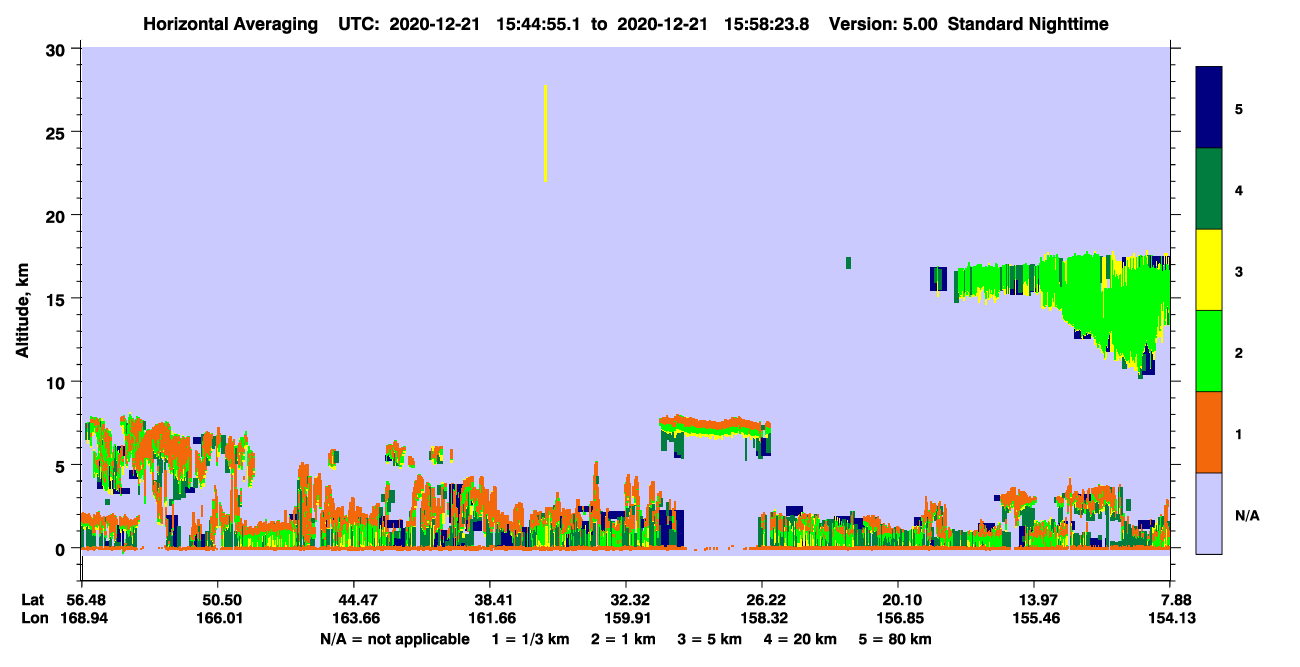1300x667 pixels.
Task: Click the latitude tick value 7.88
Action: click(1176, 599)
